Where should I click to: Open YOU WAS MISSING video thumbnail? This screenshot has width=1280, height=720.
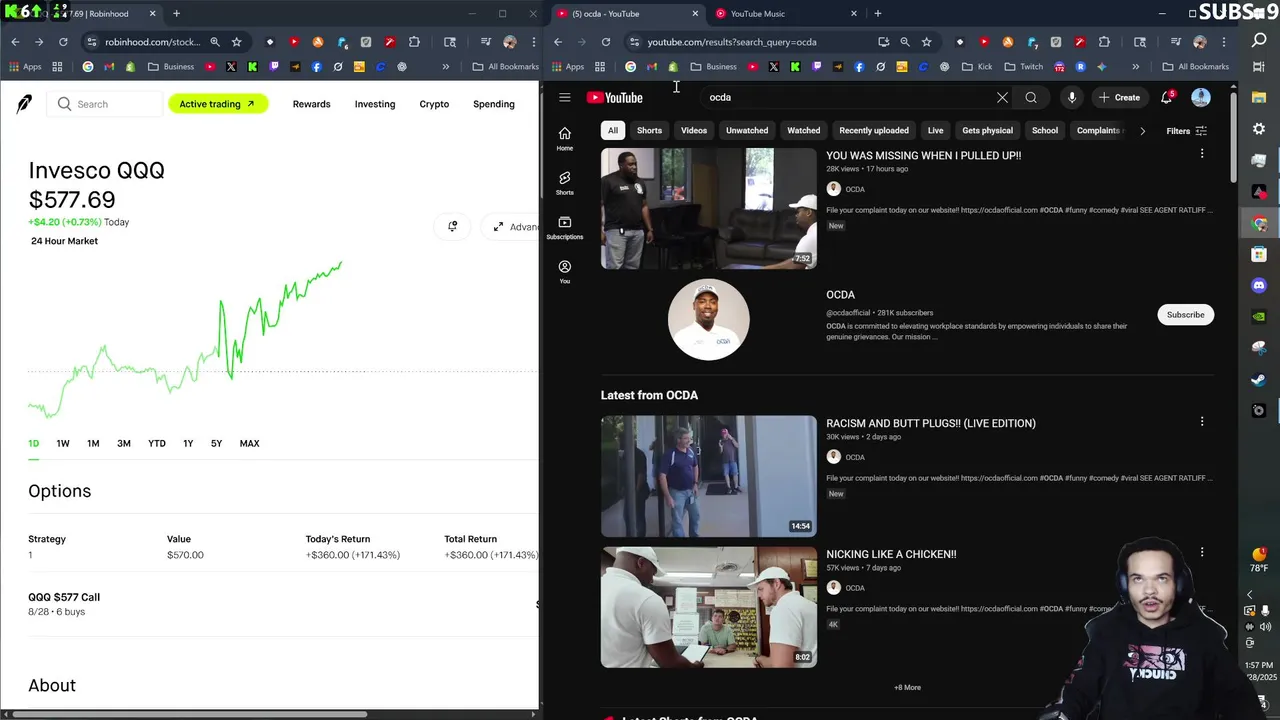click(x=708, y=208)
